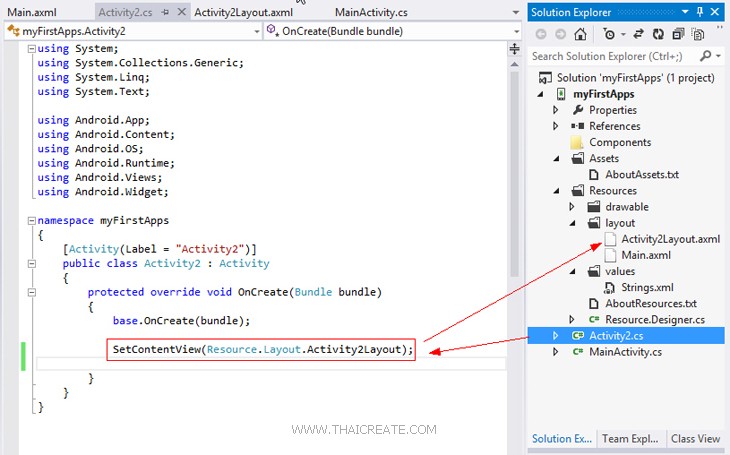Click the vertical editor scrollbar thumb

coord(514,173)
